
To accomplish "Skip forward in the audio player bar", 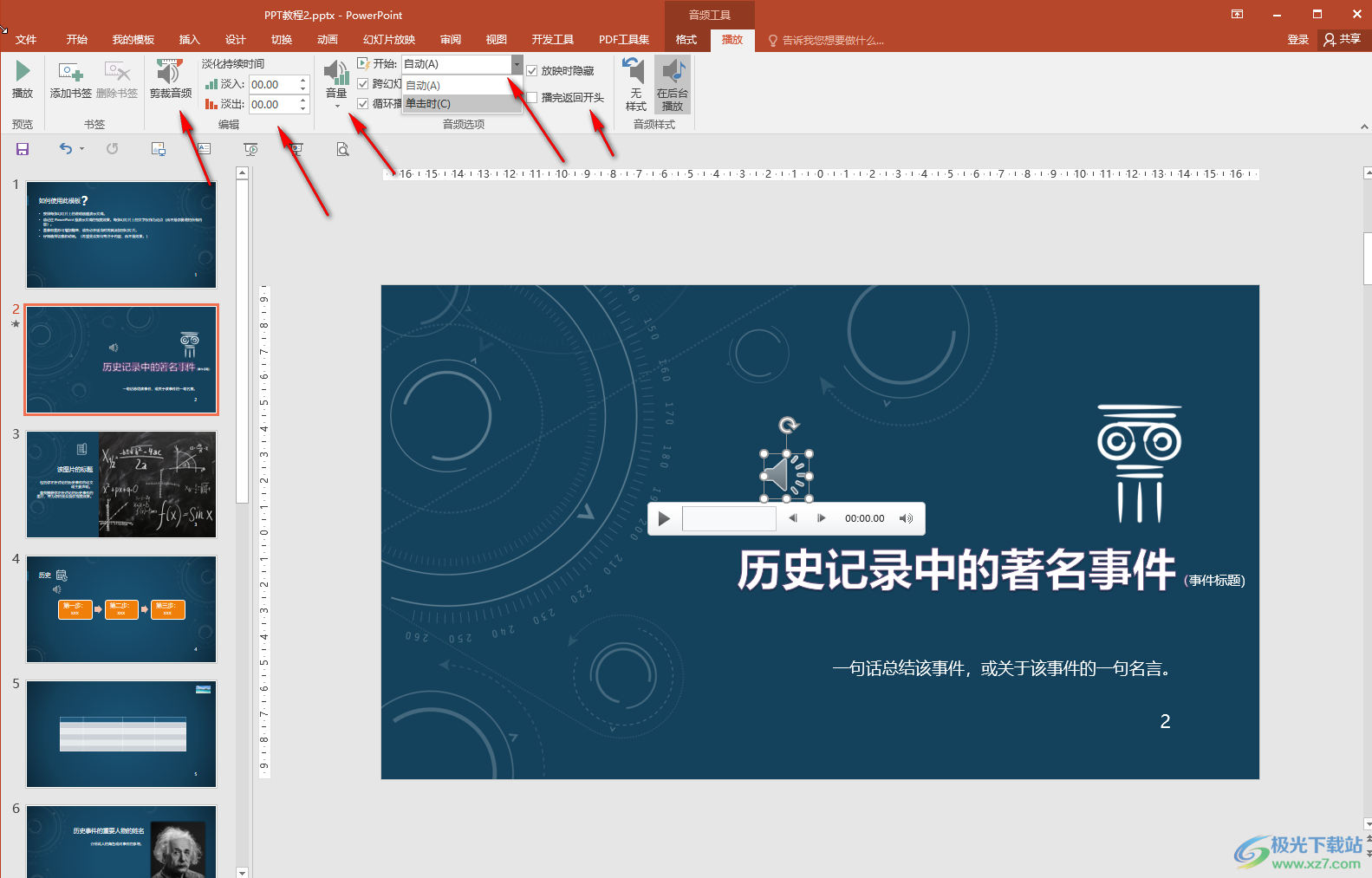I will click(821, 518).
